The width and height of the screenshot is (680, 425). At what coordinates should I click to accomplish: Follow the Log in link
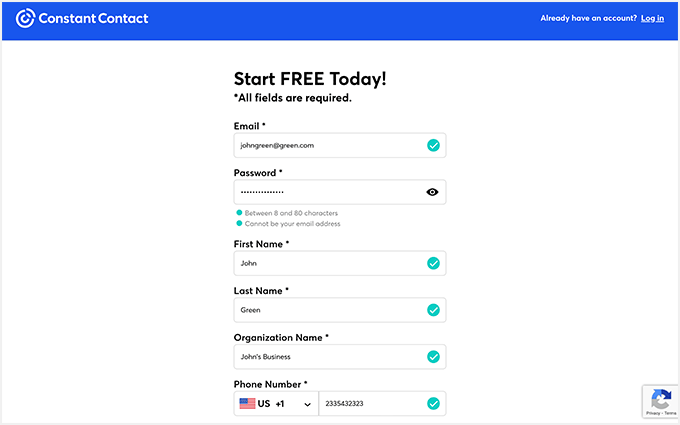click(x=652, y=18)
